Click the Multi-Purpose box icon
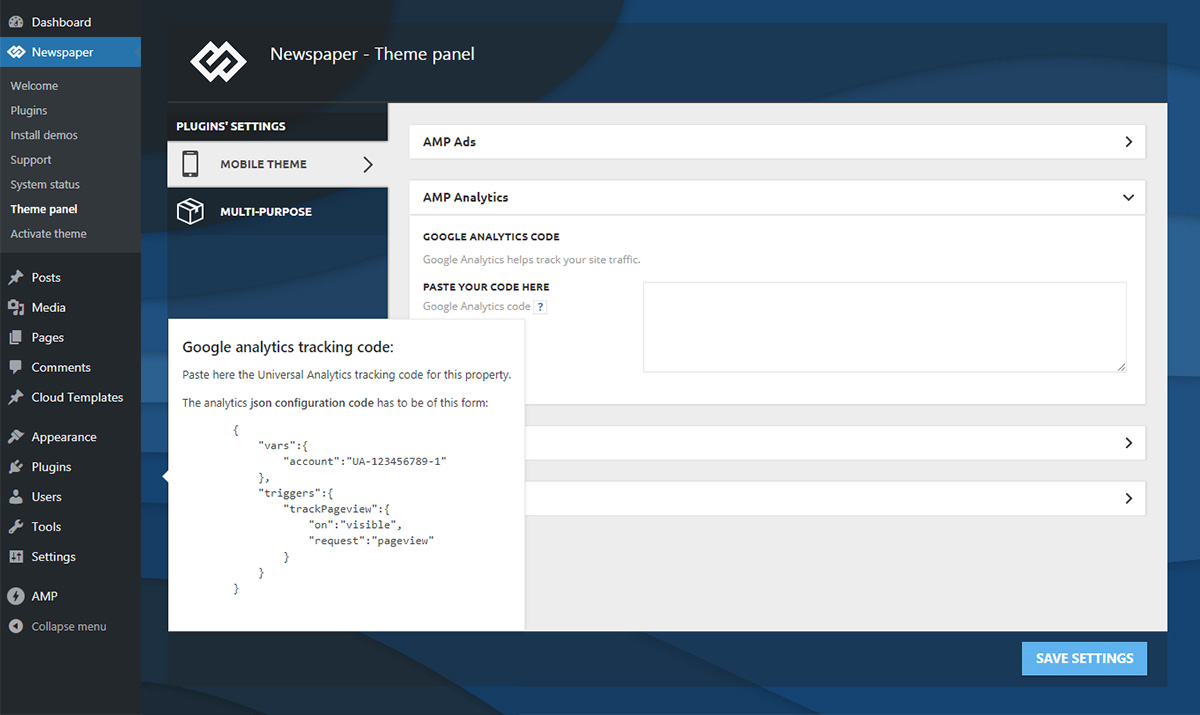This screenshot has width=1200, height=715. click(190, 212)
